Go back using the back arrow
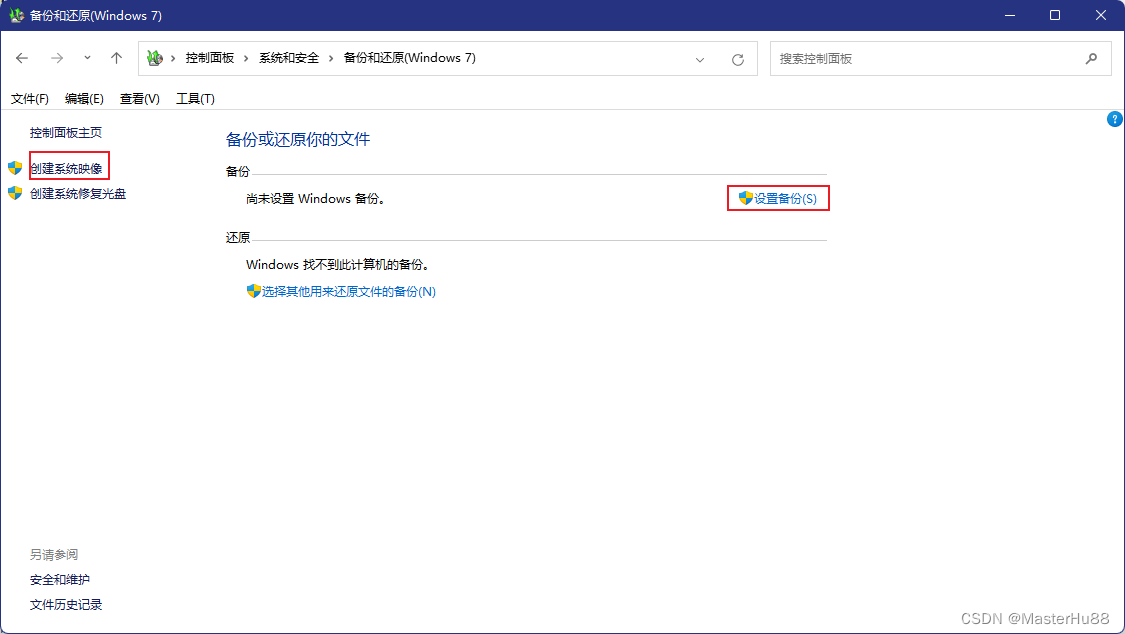Image resolution: width=1125 pixels, height=634 pixels. point(22,58)
